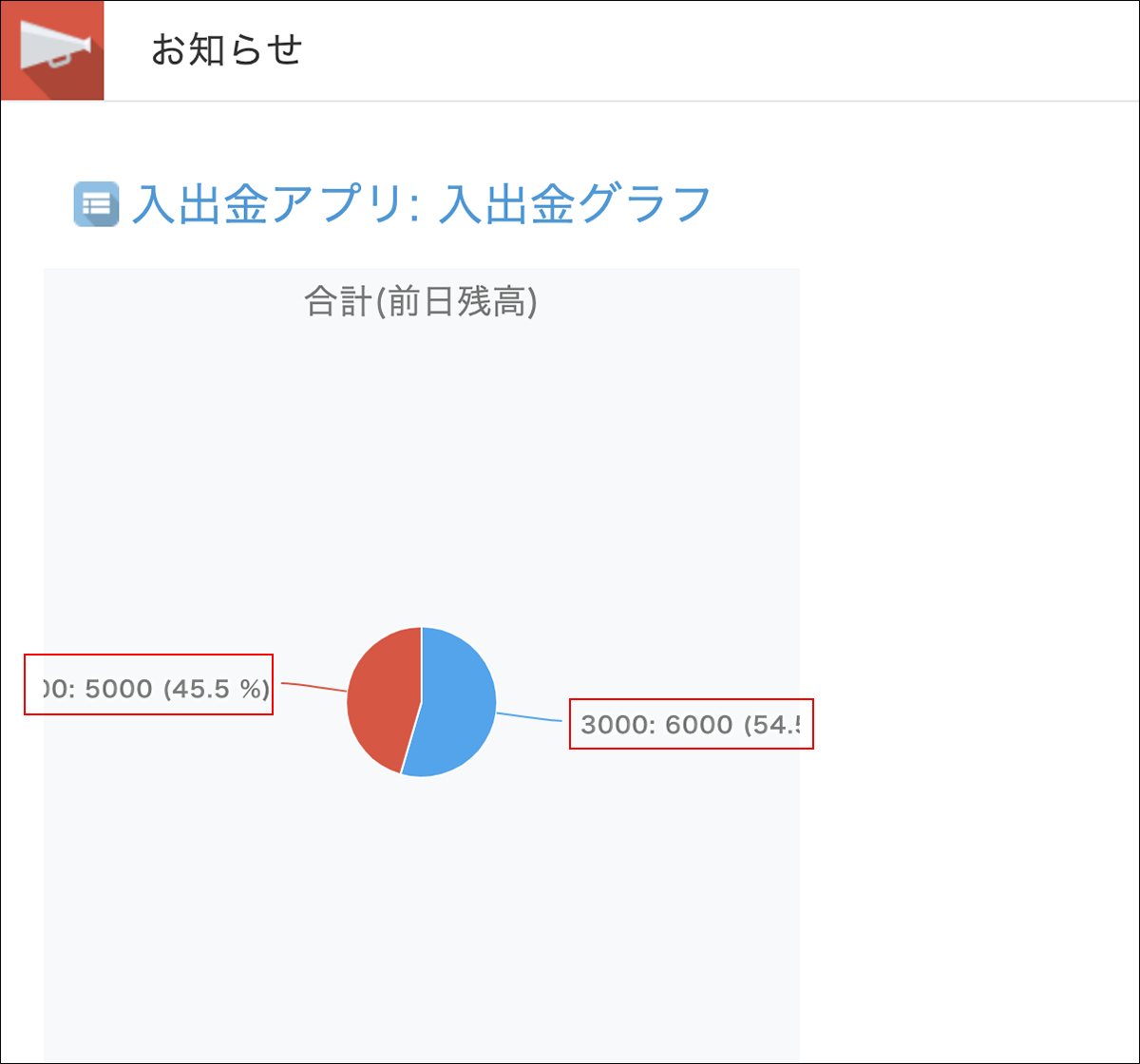
Task: Select the お知らせ header title
Action: coord(225,52)
